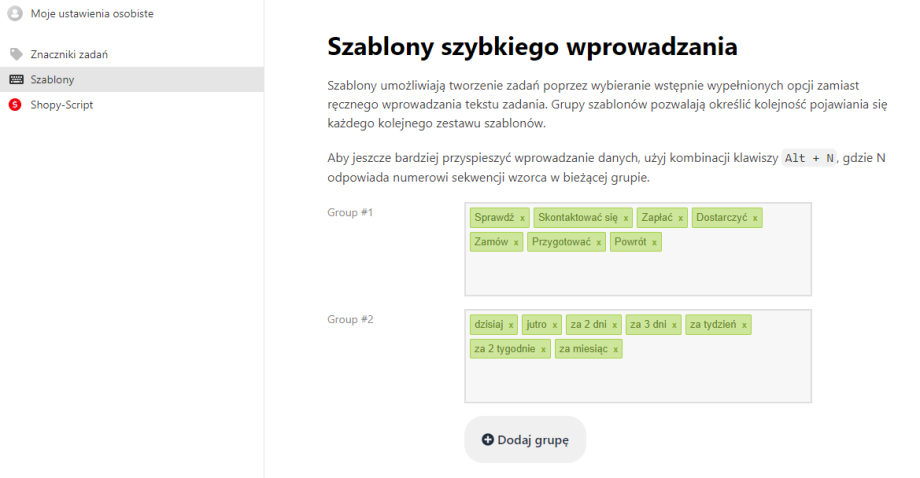
Task: Remove the Dostarczyć template tag
Action: coord(755,218)
